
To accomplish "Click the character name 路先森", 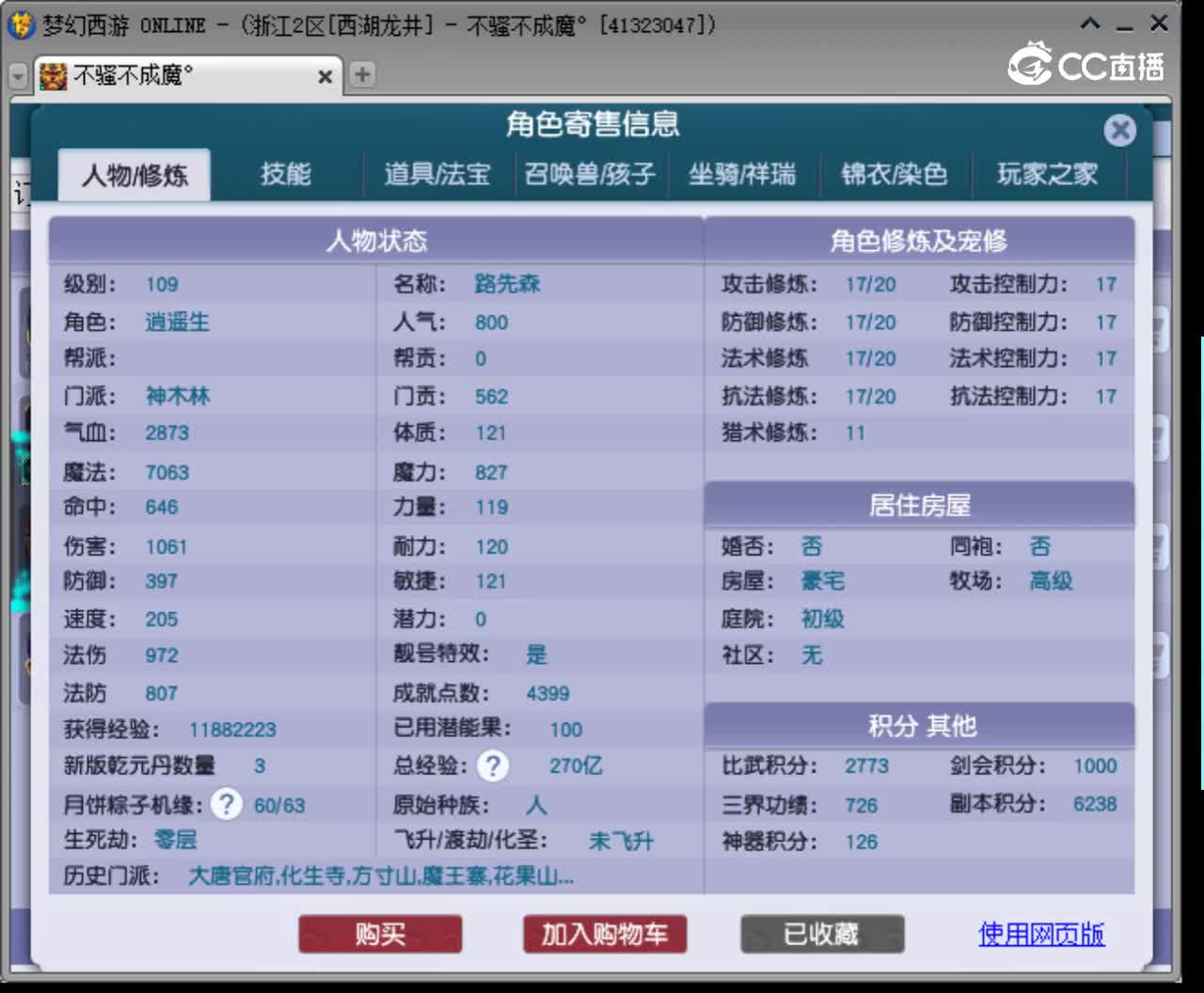I will point(507,284).
